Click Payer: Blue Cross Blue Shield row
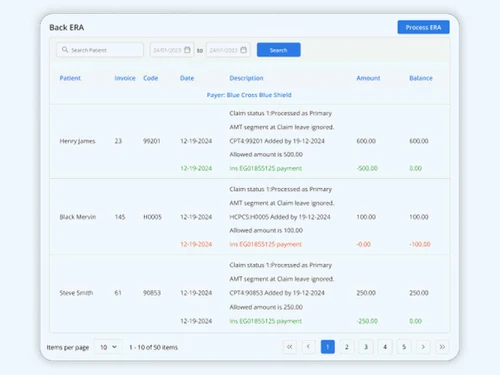Image resolution: width=500 pixels, height=375 pixels. click(x=249, y=95)
